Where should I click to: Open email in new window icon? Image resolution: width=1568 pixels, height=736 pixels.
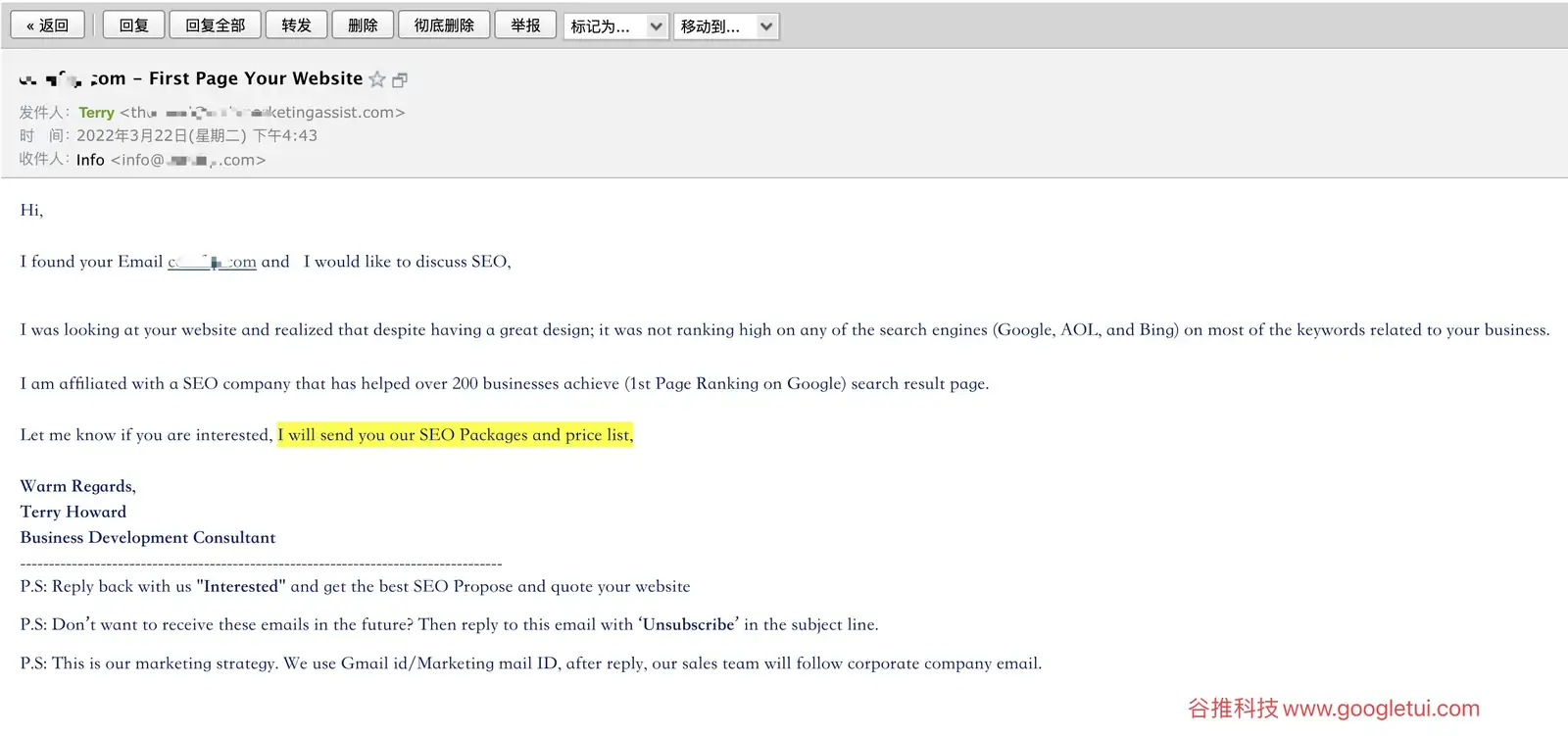pos(400,80)
